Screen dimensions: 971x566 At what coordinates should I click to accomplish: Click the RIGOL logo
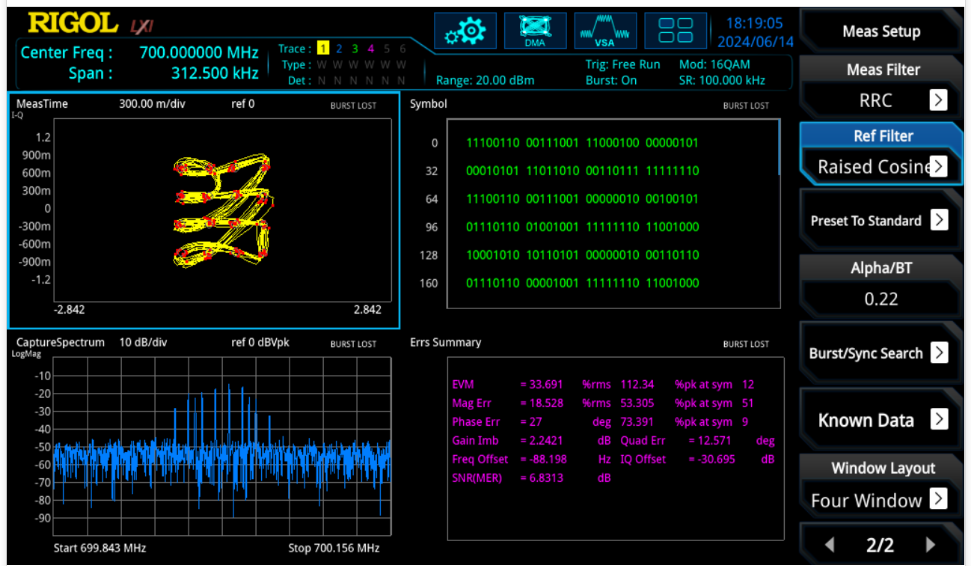tap(72, 24)
